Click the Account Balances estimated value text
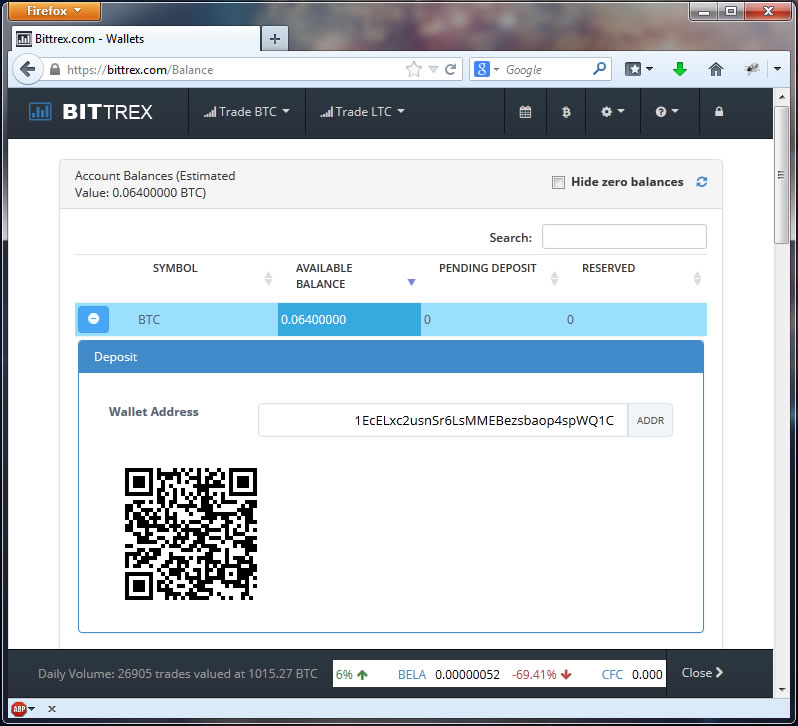The width and height of the screenshot is (798, 726). coord(155,184)
